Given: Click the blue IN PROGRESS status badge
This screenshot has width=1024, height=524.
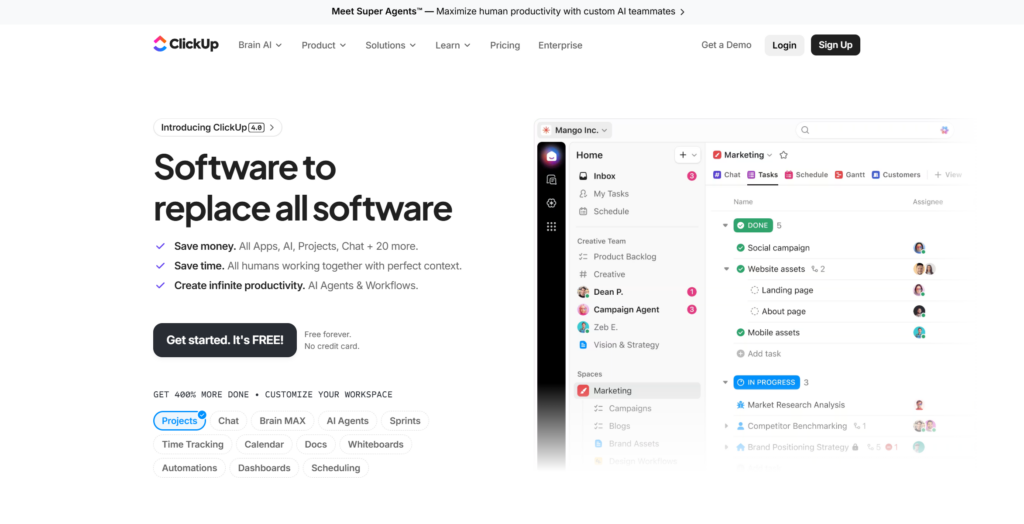Looking at the screenshot, I should 767,382.
